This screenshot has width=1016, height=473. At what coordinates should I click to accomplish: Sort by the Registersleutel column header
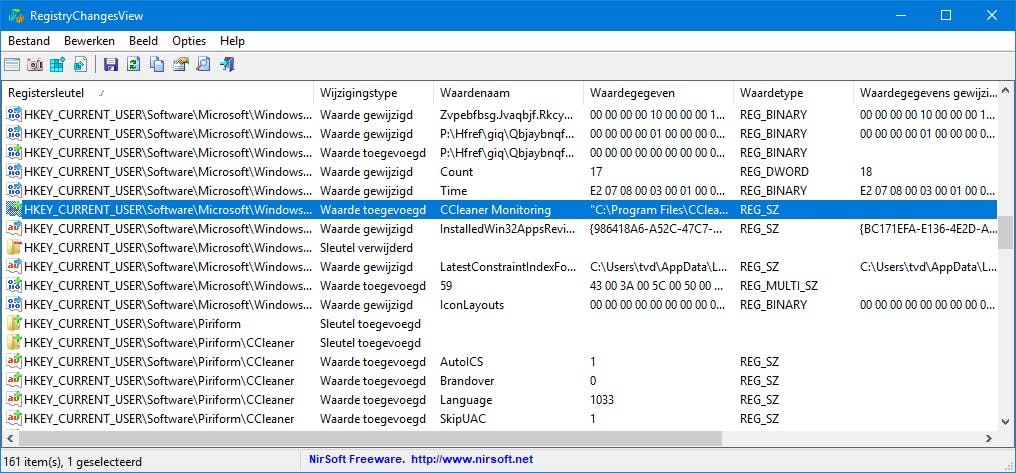point(157,93)
